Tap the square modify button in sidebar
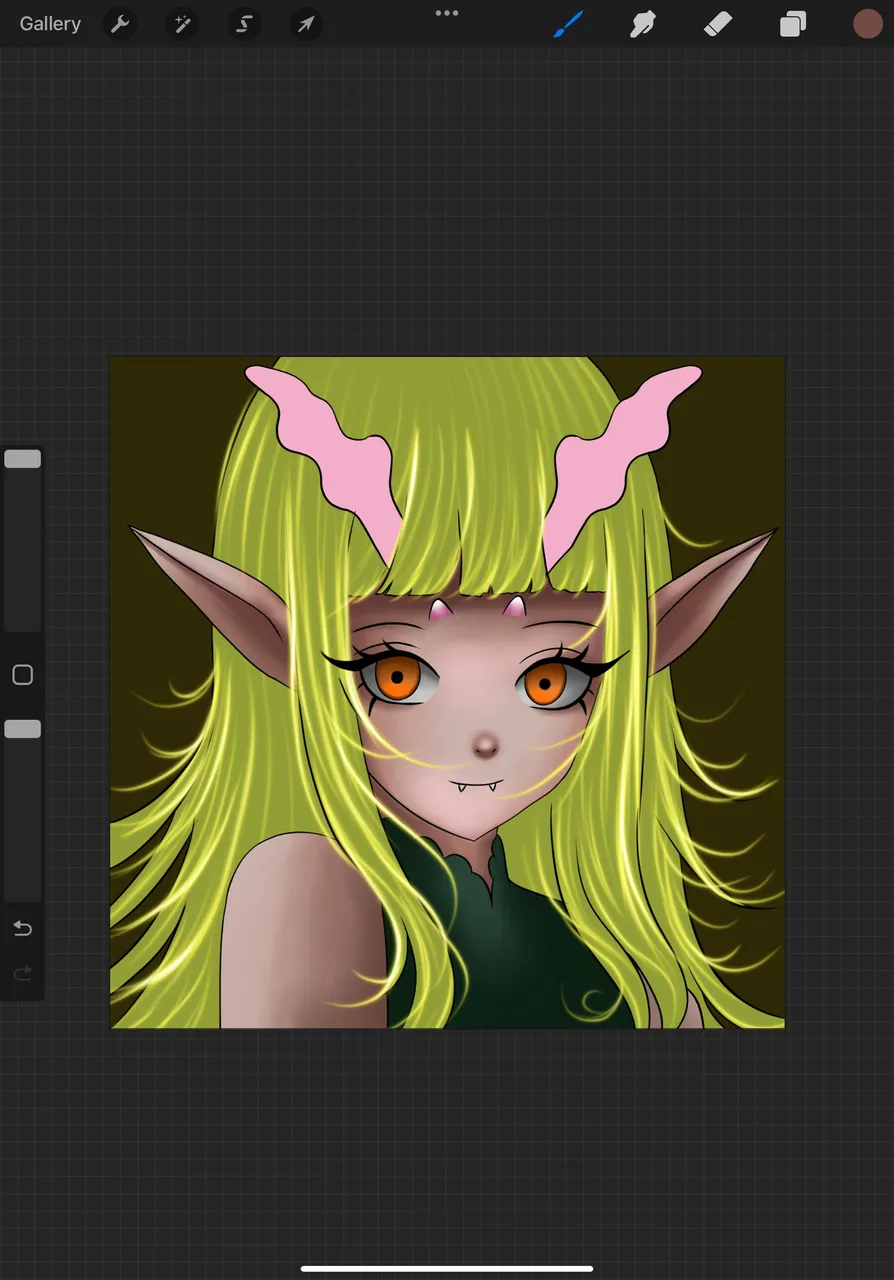The width and height of the screenshot is (894, 1280). pyautogui.click(x=22, y=675)
